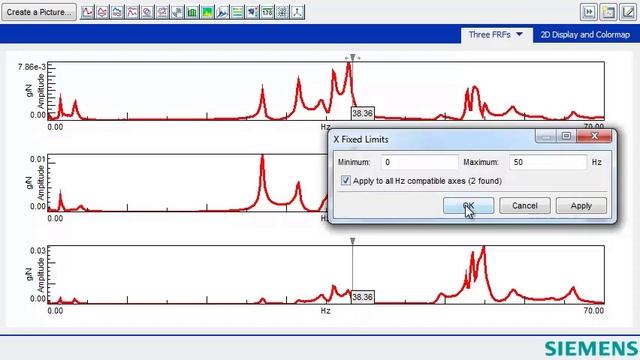Click the Hz axis label under bottom plot
Screen dimensions: 640x360
[x=325, y=311]
